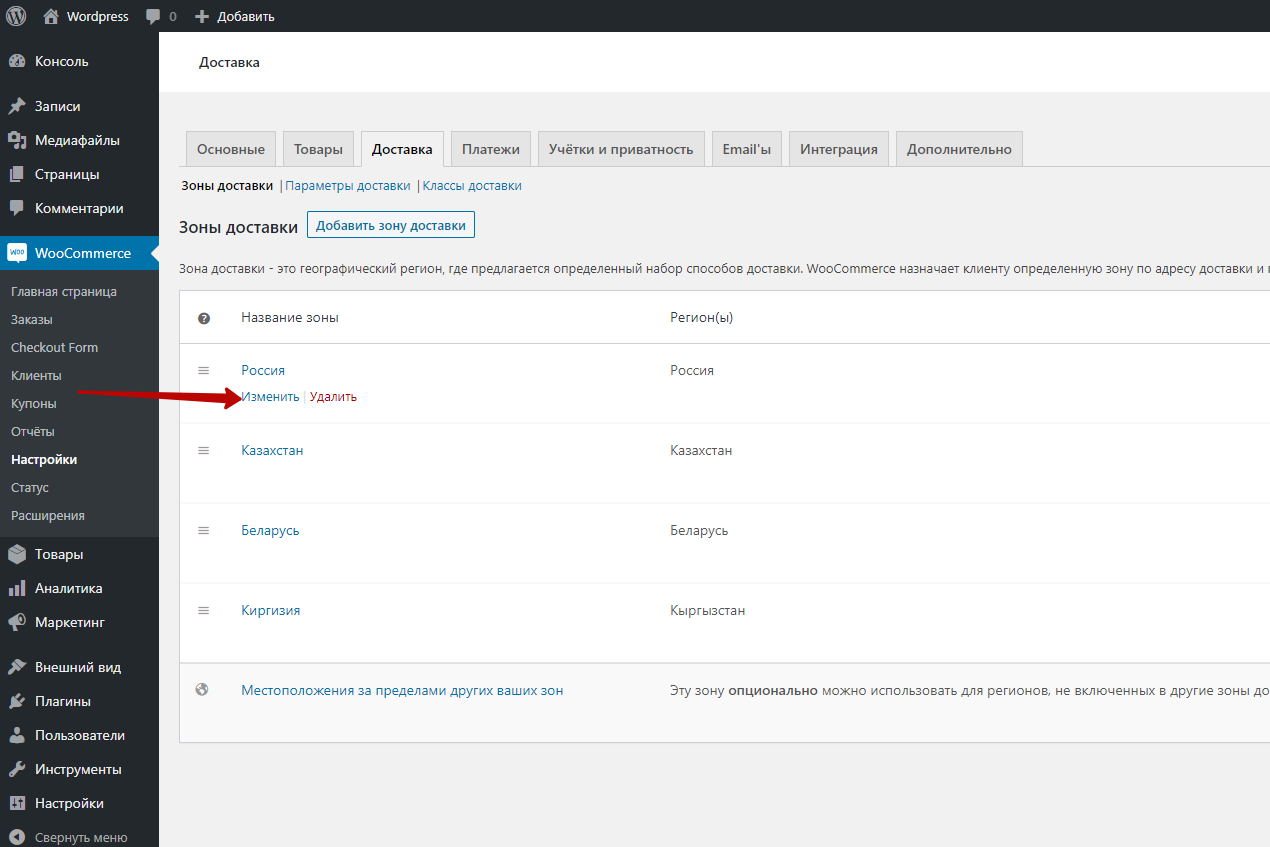Click the Плагины plug icon
Screen dimensions: 1270x847
[x=17, y=701]
